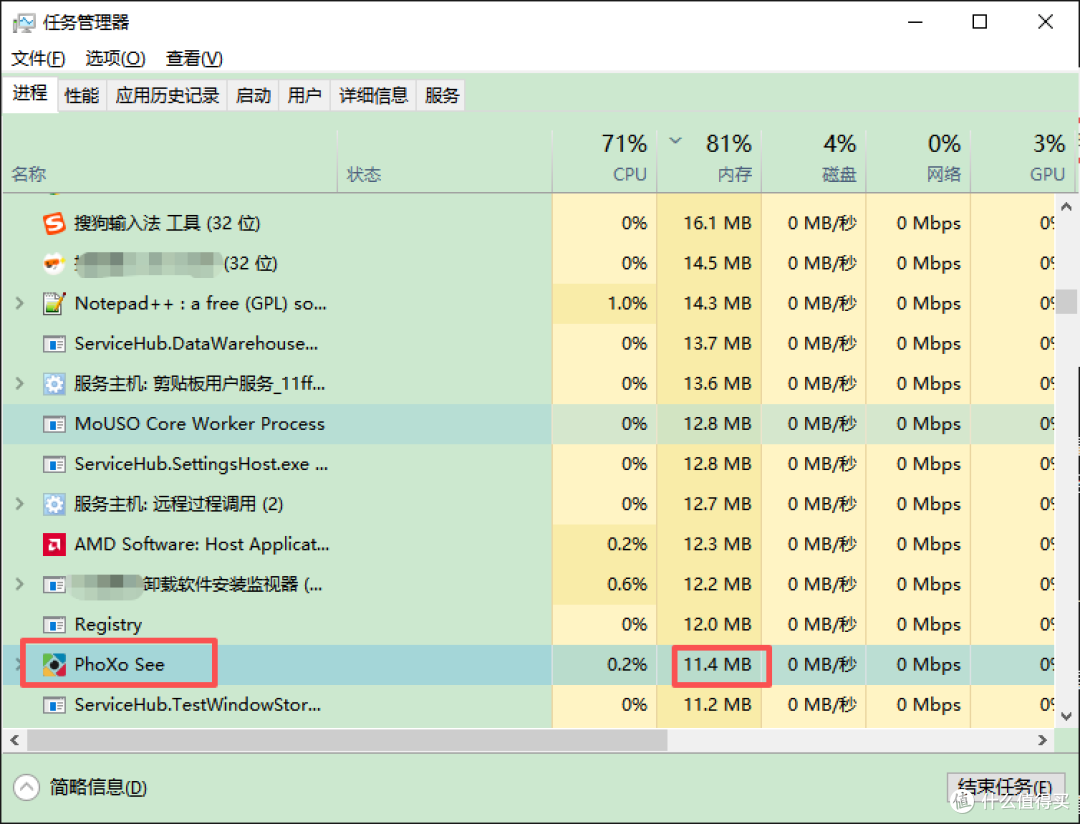
Task: Click the Task Manager title bar icon
Action: tap(23, 23)
